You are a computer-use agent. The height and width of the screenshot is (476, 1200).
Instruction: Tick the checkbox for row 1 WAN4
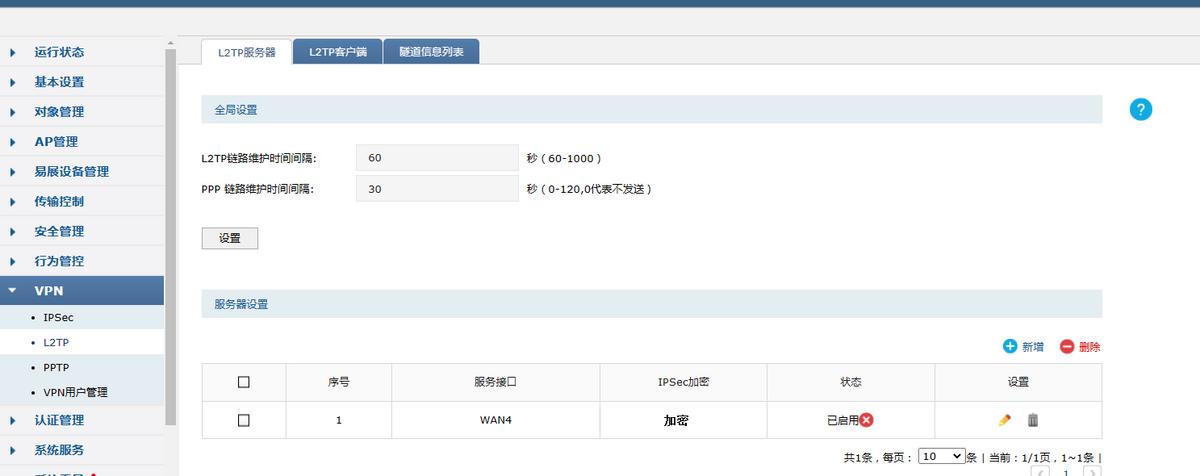[x=243, y=420]
